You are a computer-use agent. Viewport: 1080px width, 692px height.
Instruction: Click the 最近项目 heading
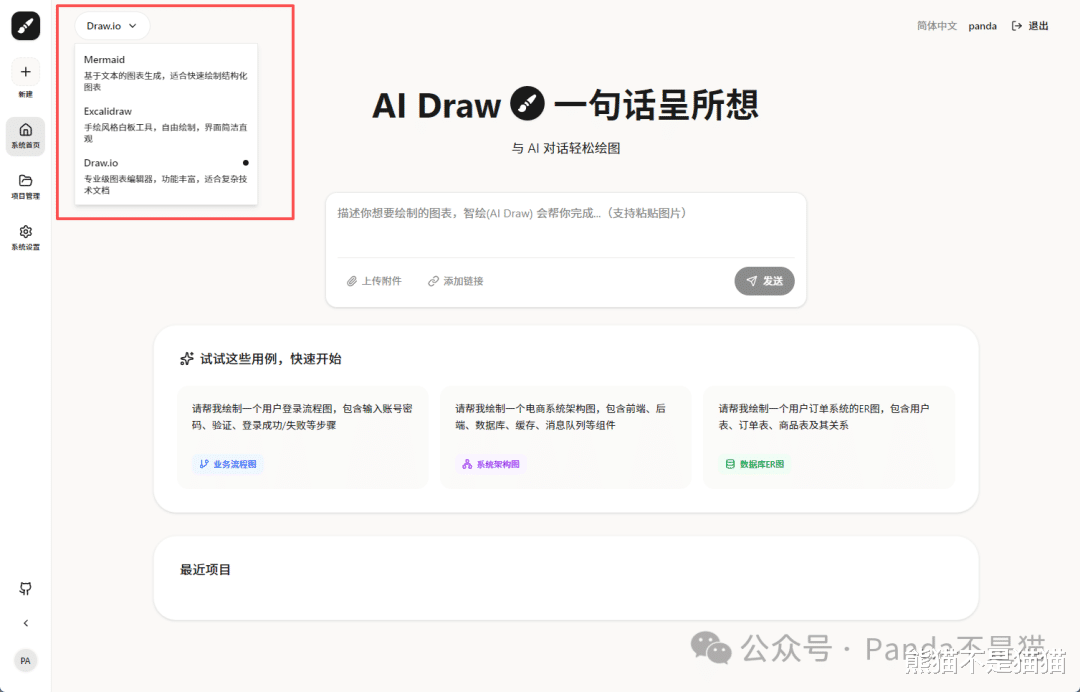pyautogui.click(x=205, y=570)
